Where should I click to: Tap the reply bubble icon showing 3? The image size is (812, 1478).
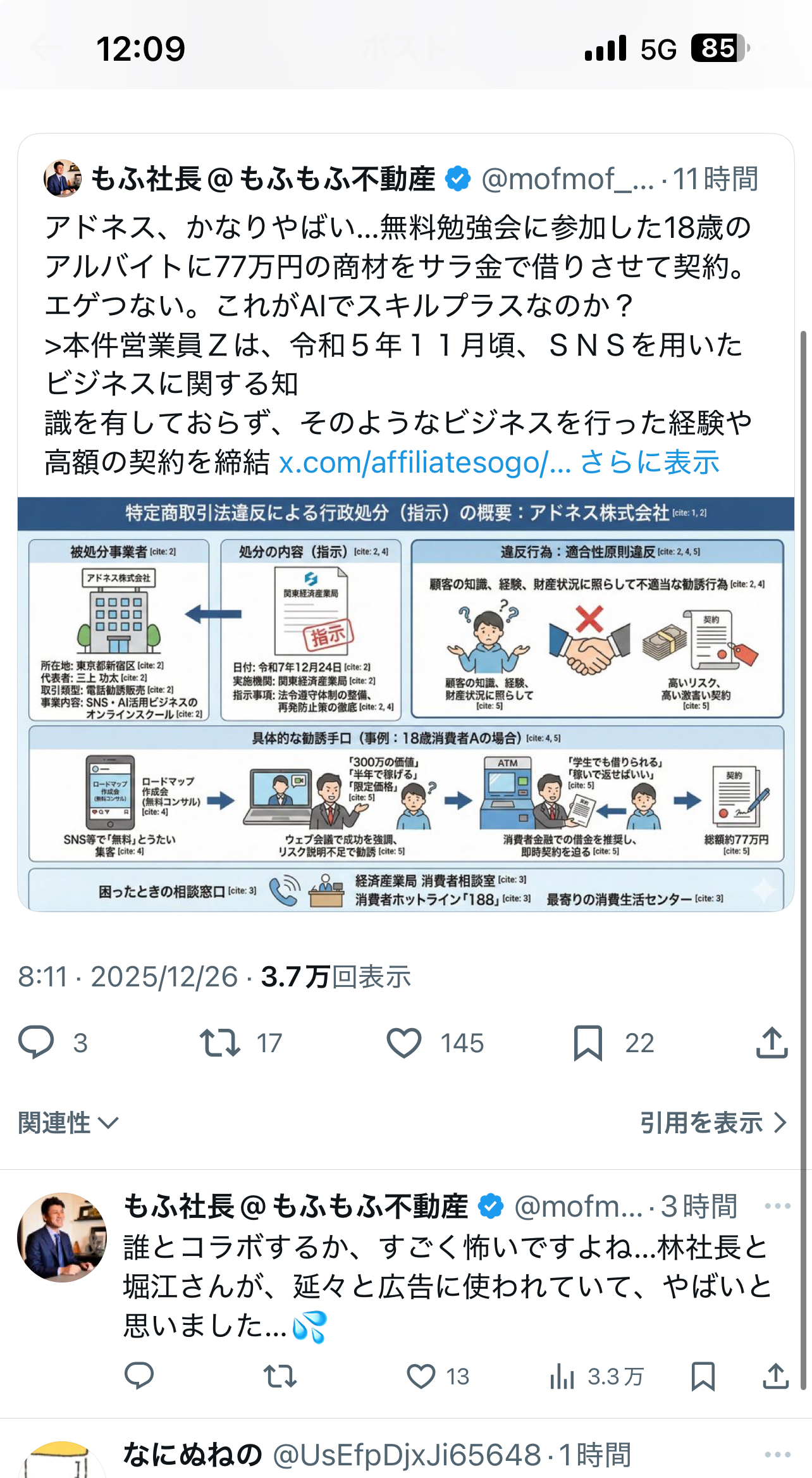coord(36,1042)
